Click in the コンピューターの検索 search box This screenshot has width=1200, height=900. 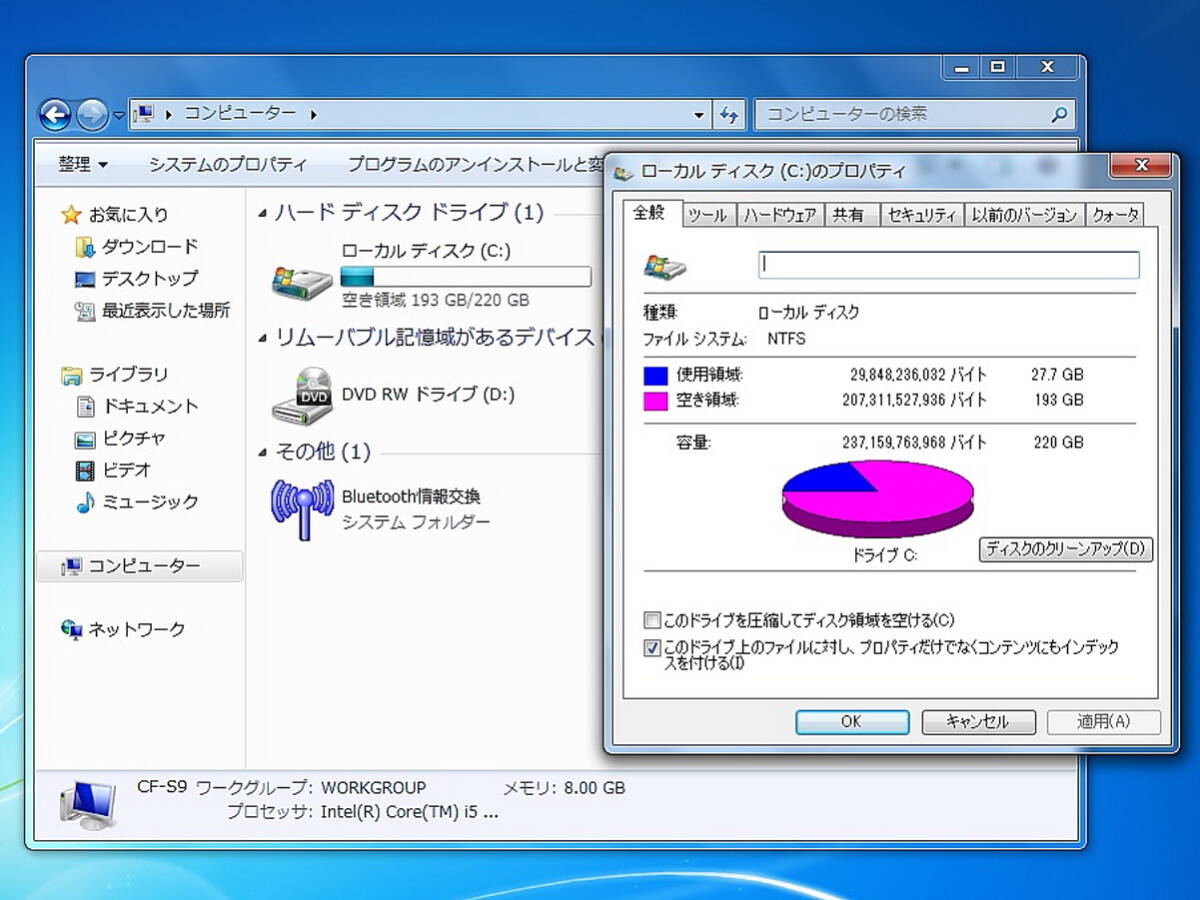(x=914, y=114)
